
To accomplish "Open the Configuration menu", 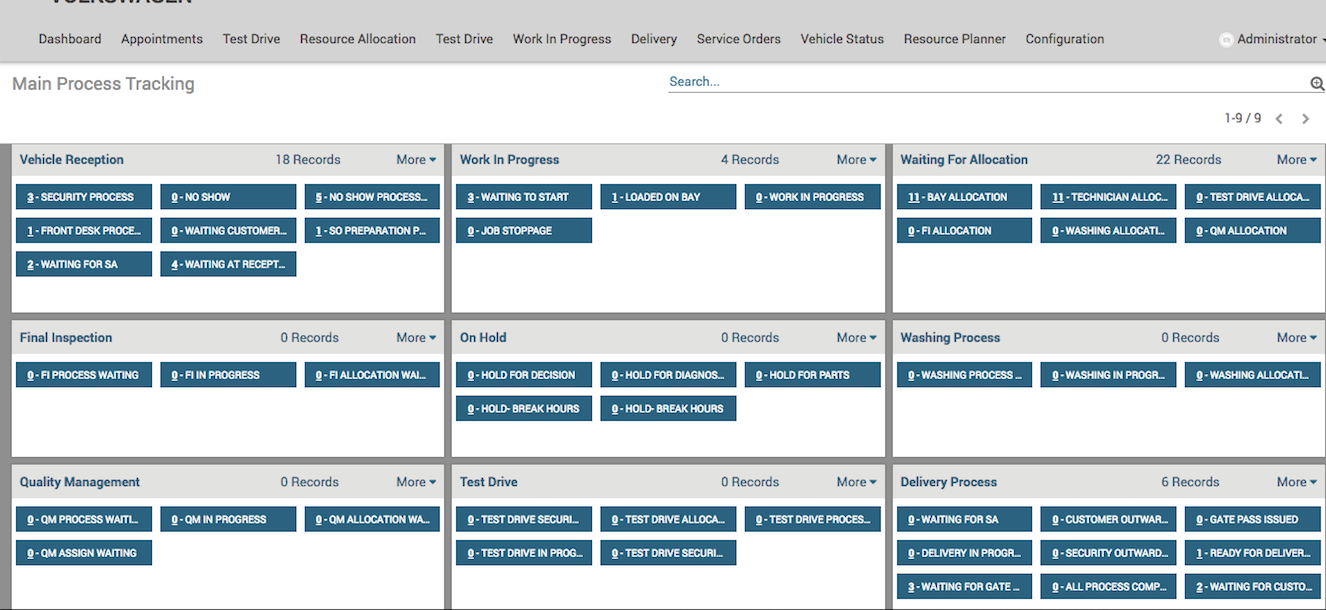I will click(1064, 39).
